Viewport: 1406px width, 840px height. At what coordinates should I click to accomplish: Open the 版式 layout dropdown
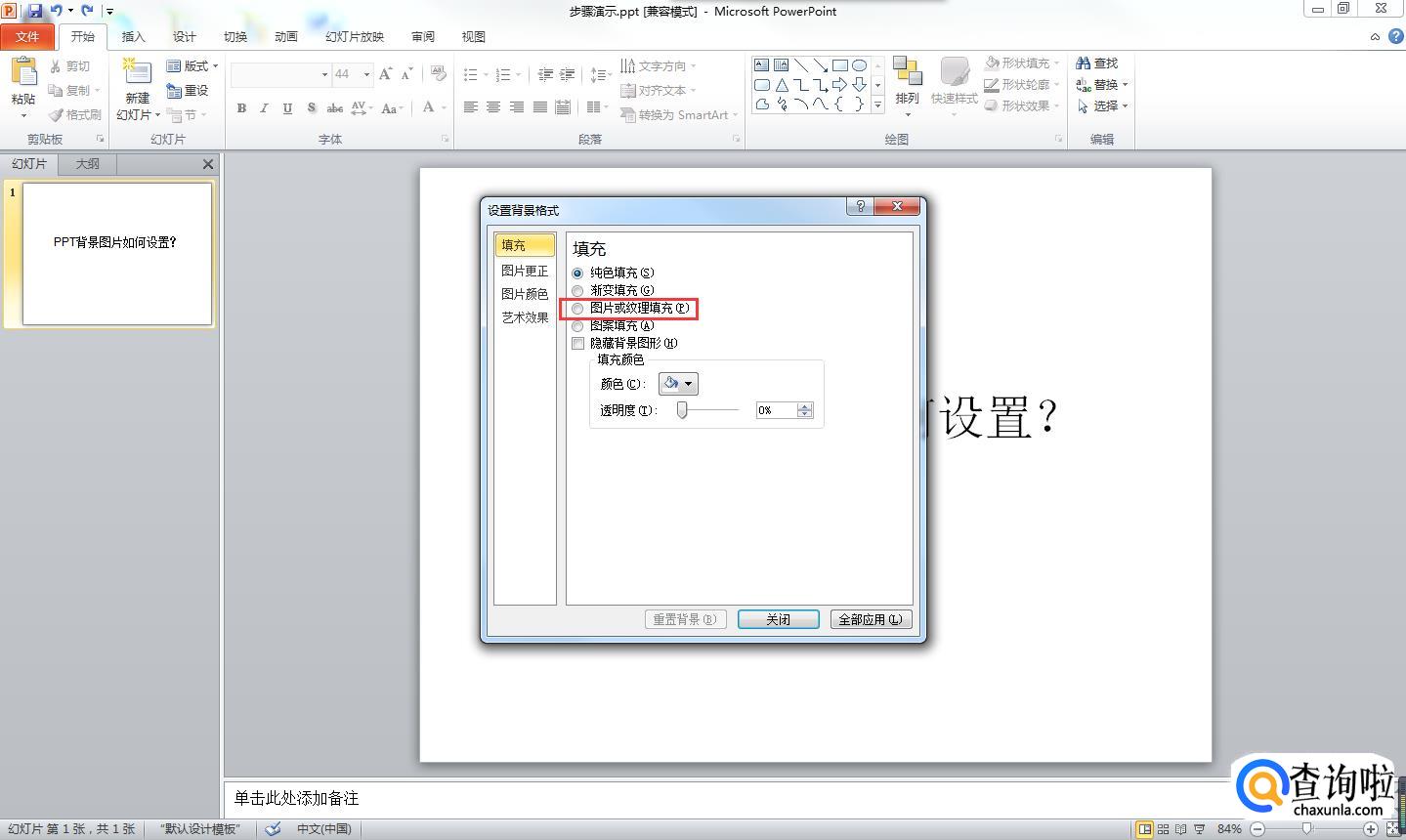point(193,66)
